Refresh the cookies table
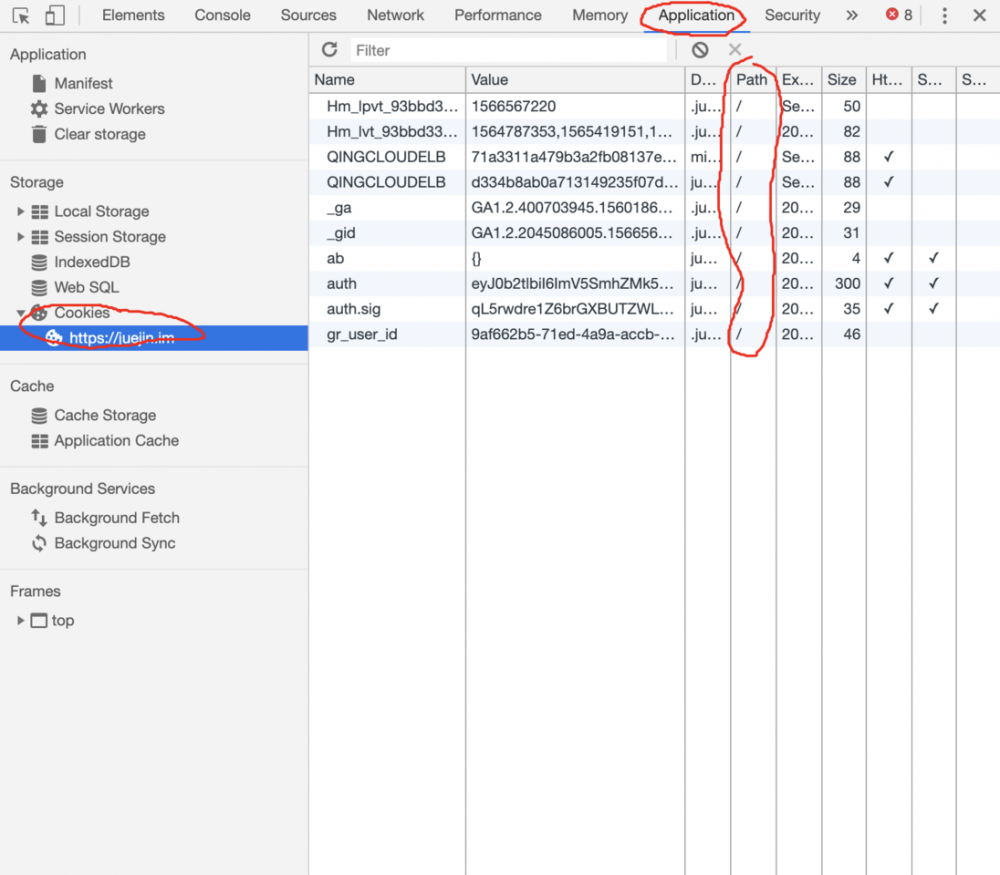 [x=330, y=50]
